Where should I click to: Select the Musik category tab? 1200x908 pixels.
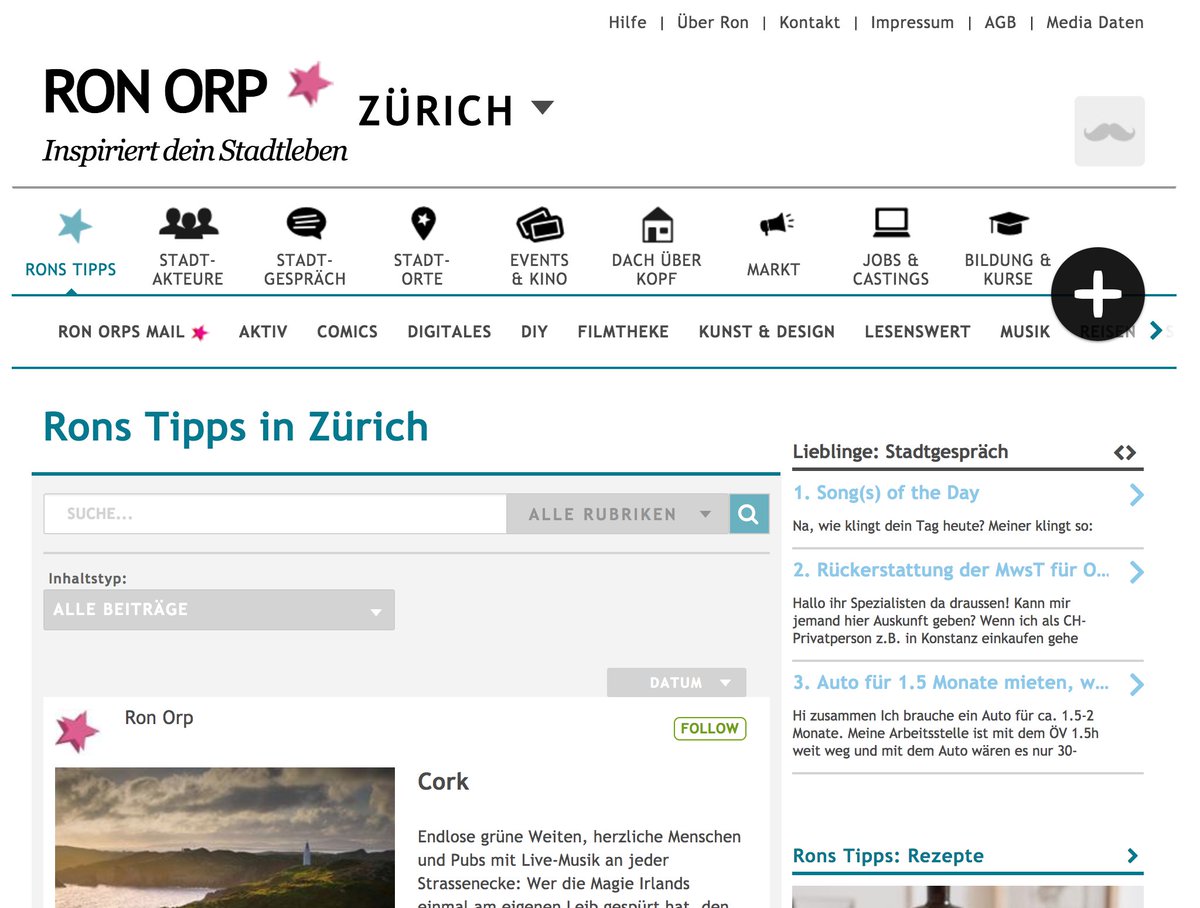(x=1025, y=332)
